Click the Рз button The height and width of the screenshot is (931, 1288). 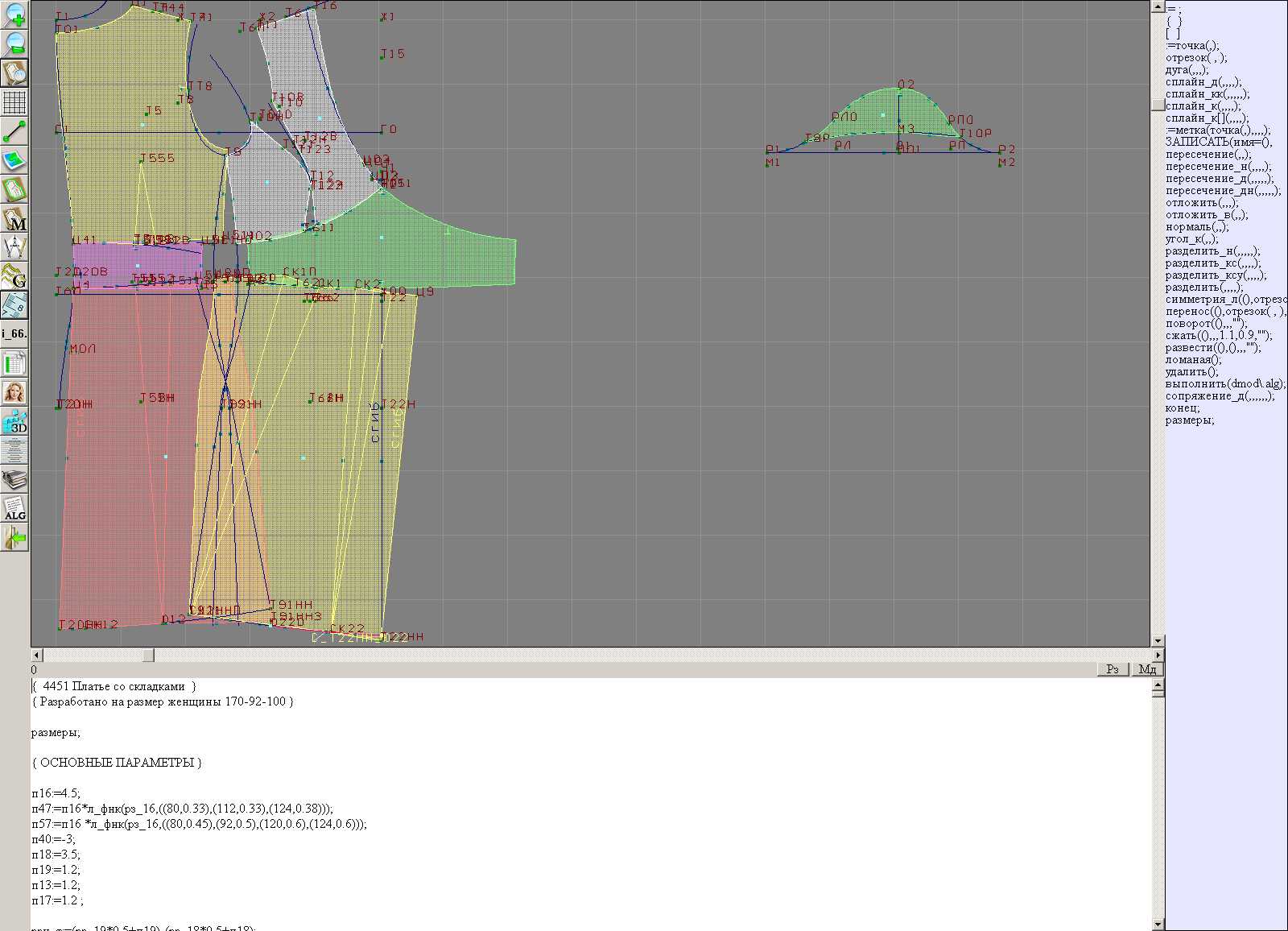pos(1113,669)
